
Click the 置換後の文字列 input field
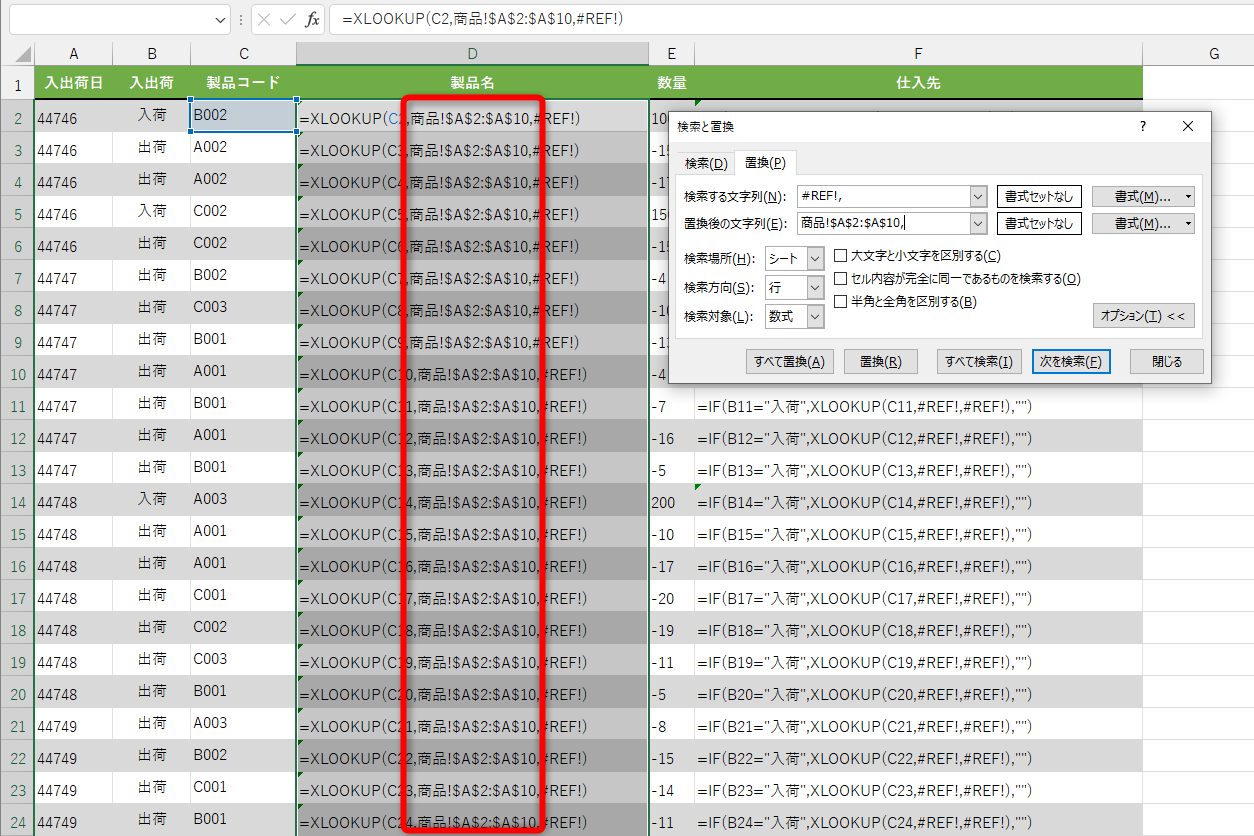tap(883, 224)
